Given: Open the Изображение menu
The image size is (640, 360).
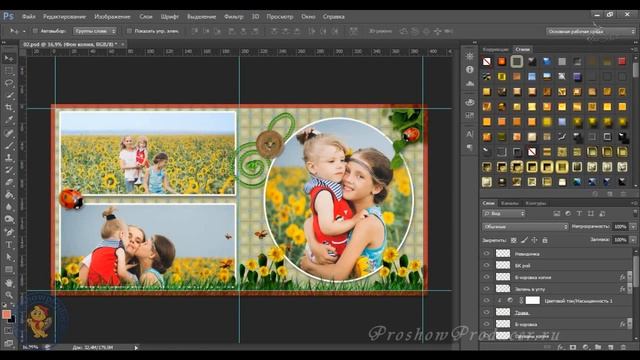Looking at the screenshot, I should pyautogui.click(x=112, y=17).
